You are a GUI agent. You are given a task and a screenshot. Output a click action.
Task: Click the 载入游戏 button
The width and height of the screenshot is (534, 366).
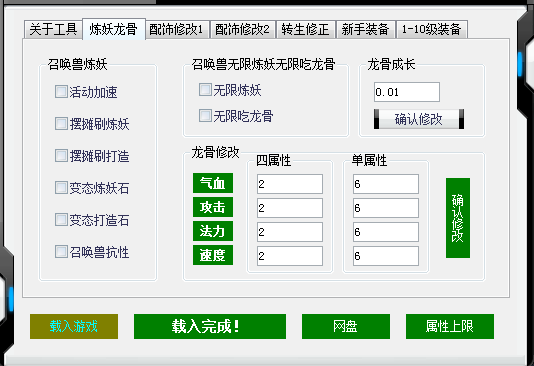point(74,326)
